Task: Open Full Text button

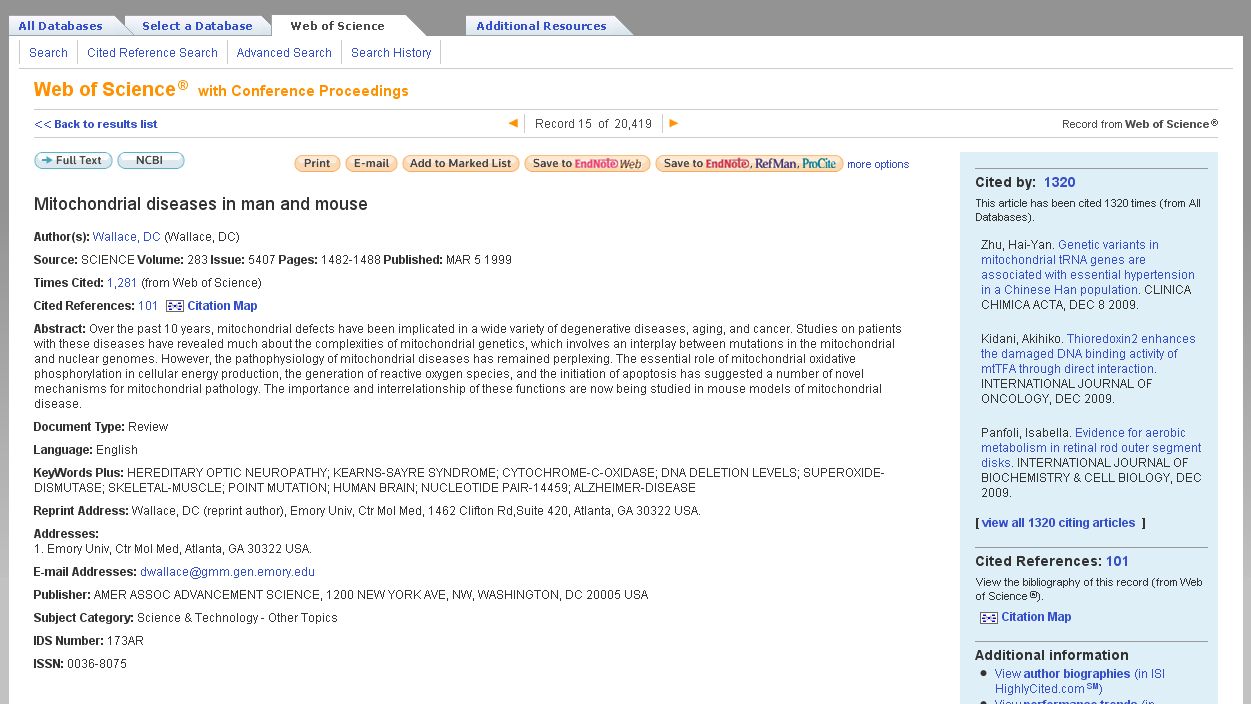Action: tap(73, 161)
